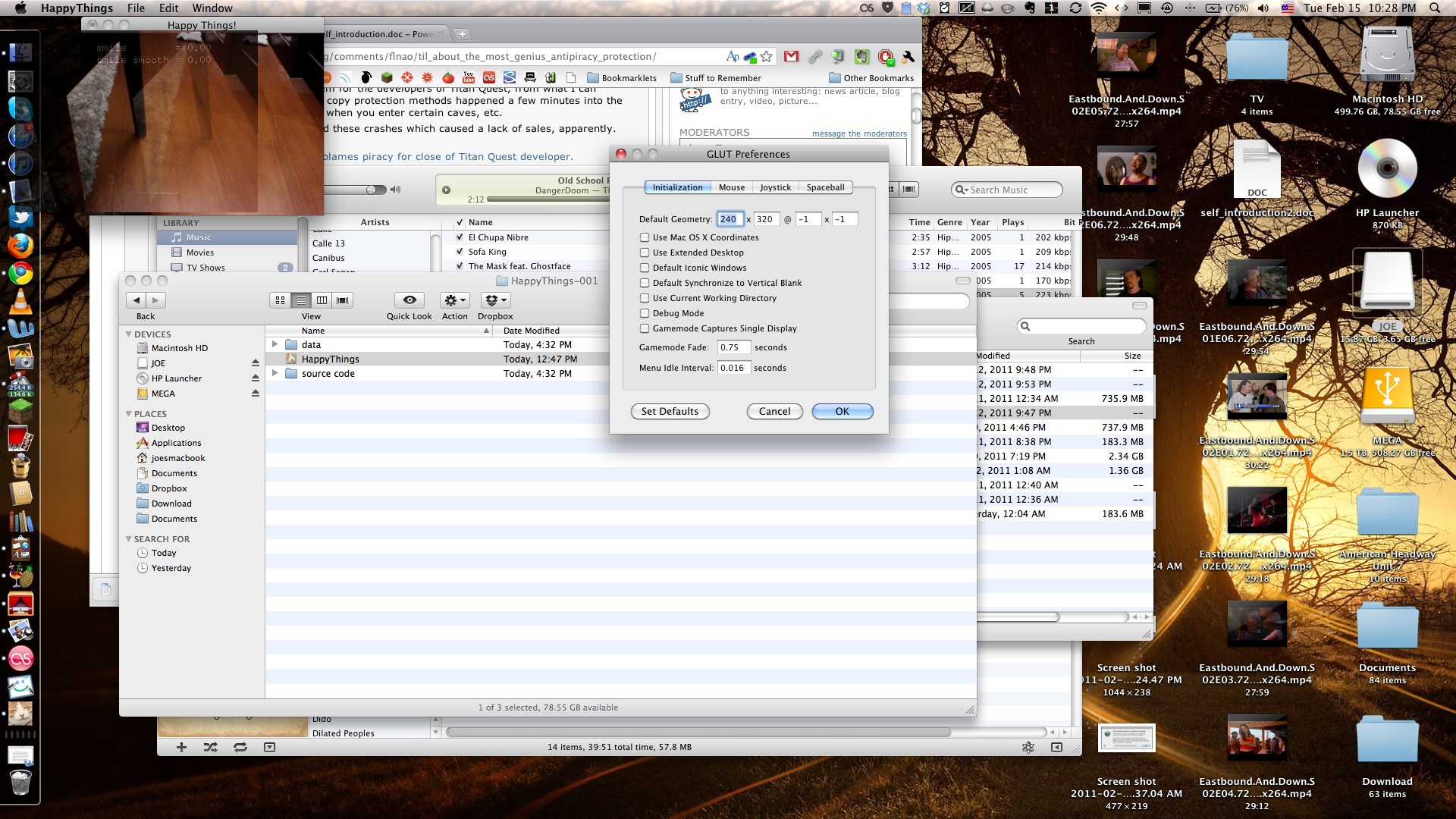Open the Action gear menu

[455, 300]
